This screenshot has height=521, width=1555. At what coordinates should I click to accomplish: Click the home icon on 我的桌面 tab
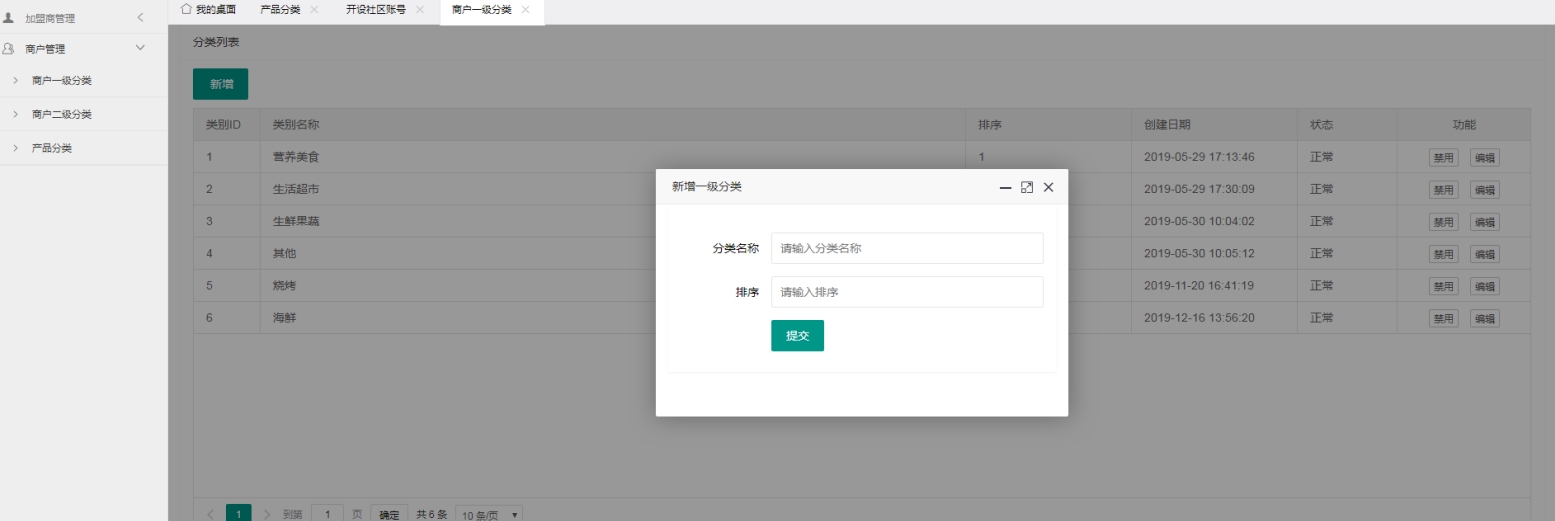(186, 9)
